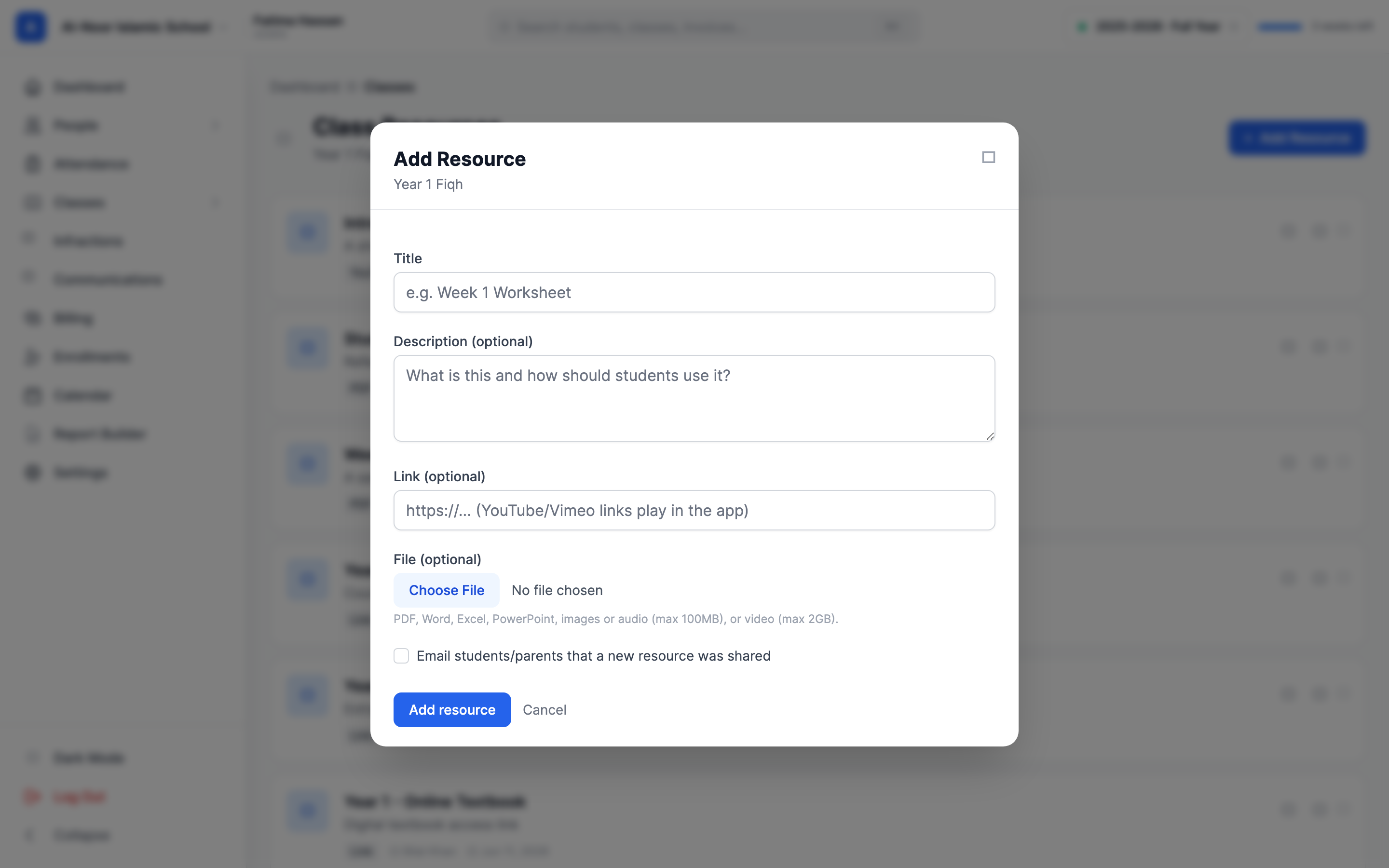The height and width of the screenshot is (868, 1389).
Task: Click the 'Year 1 Fiqh' subtitle
Action: tap(428, 184)
